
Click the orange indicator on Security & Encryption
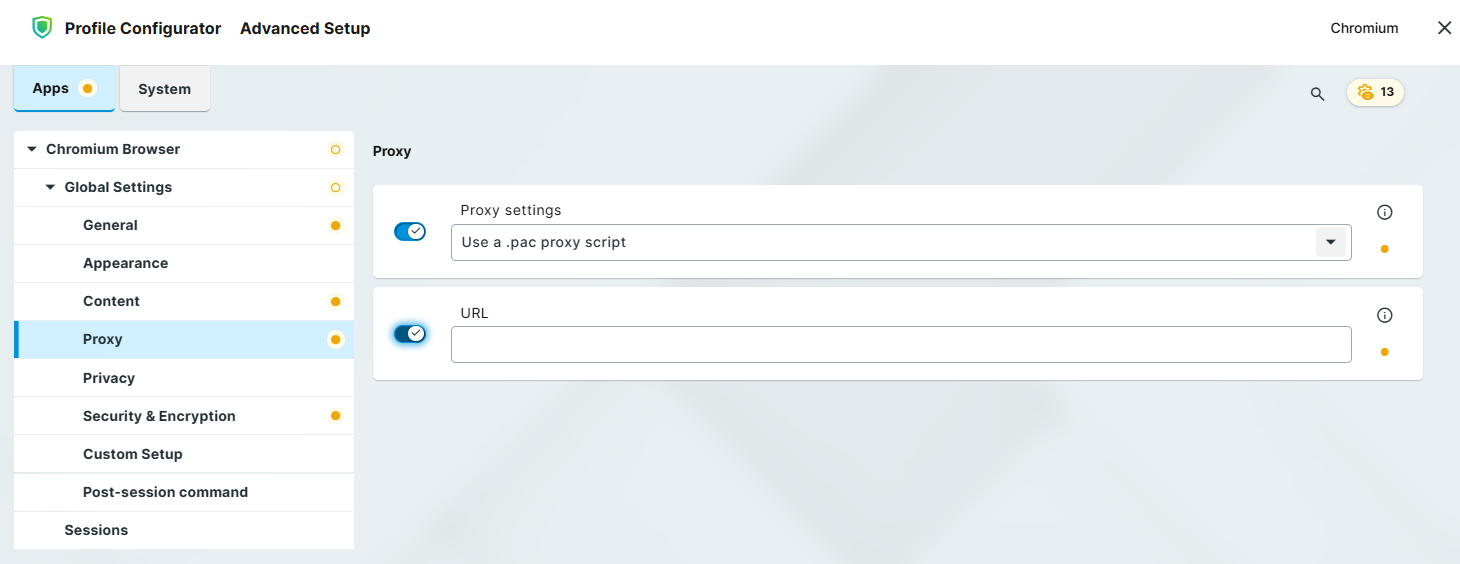(x=335, y=416)
